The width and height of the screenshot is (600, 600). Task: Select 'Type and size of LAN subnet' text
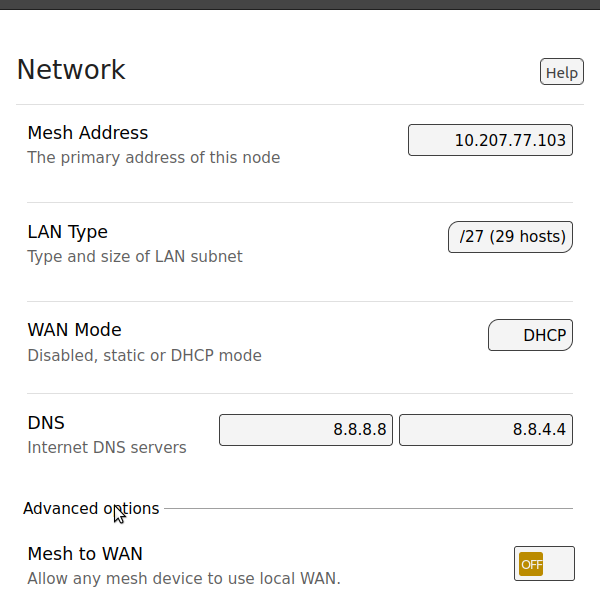[x=135, y=256]
